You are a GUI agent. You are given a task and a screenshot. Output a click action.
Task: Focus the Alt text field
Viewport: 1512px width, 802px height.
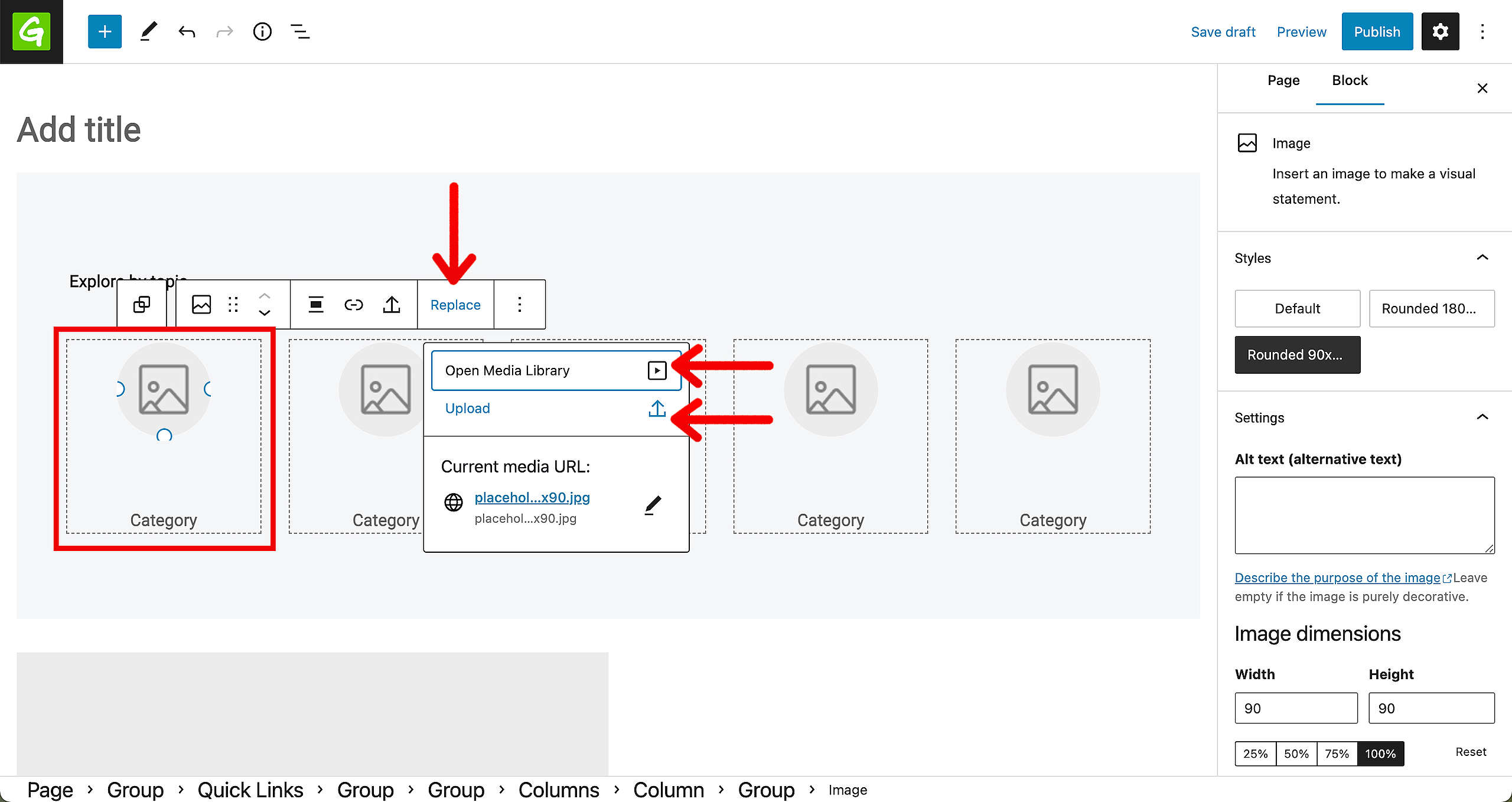(x=1364, y=515)
